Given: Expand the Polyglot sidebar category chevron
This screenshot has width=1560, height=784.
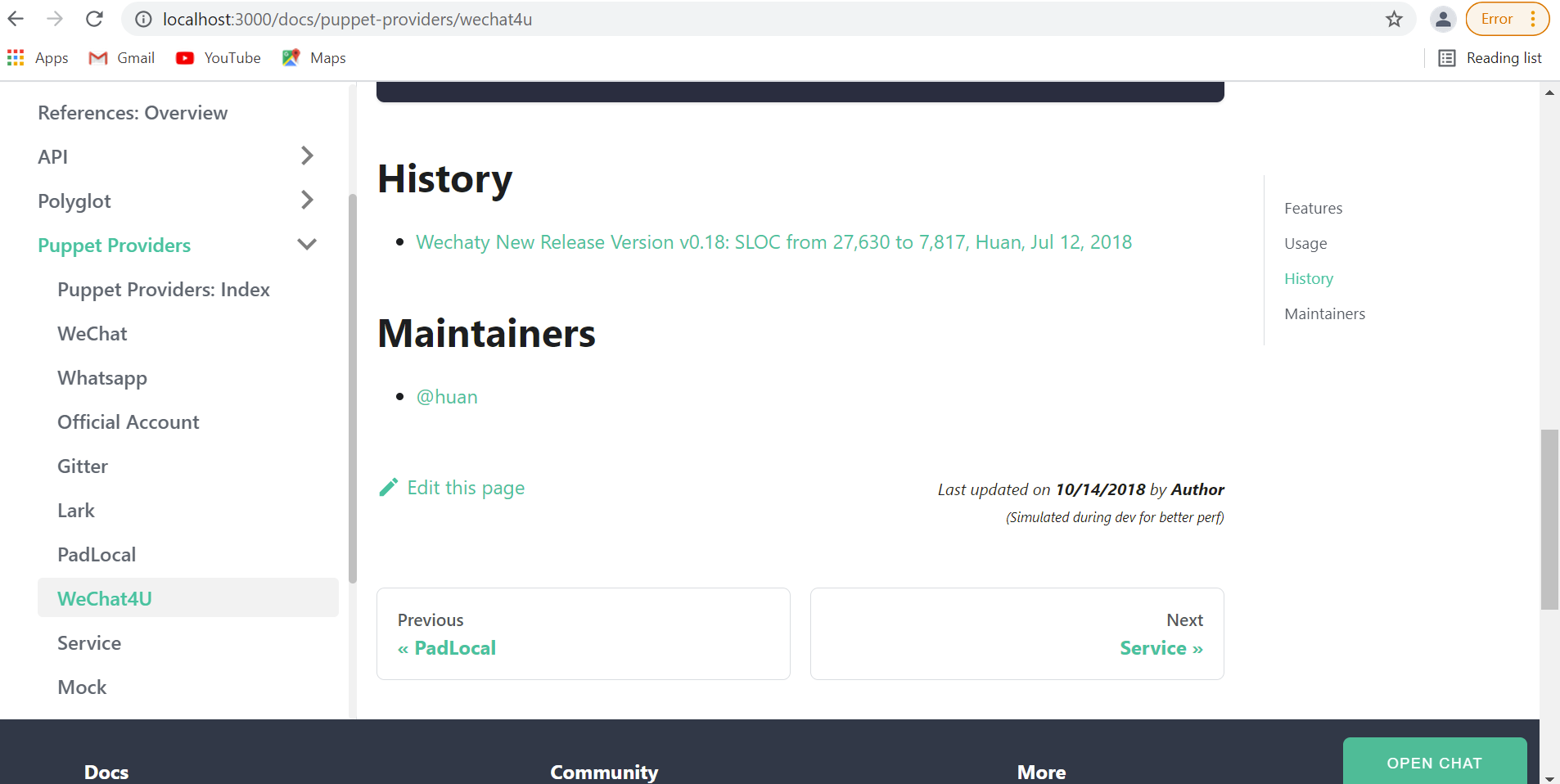Looking at the screenshot, I should [x=307, y=200].
